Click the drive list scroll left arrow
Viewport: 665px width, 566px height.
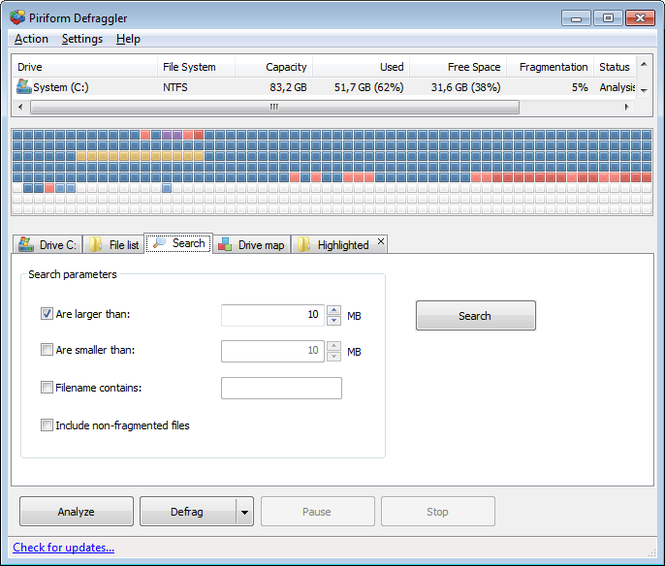coord(20,107)
